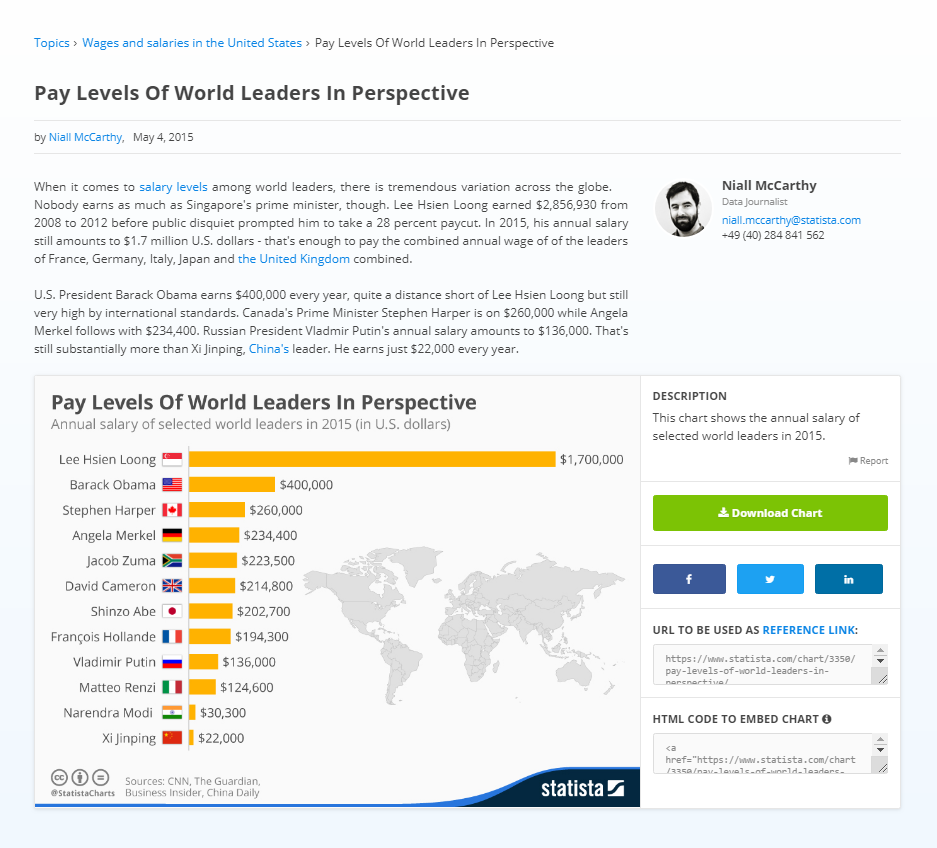Click the Narendra Modi name label
This screenshot has height=848, width=937.
(x=108, y=713)
